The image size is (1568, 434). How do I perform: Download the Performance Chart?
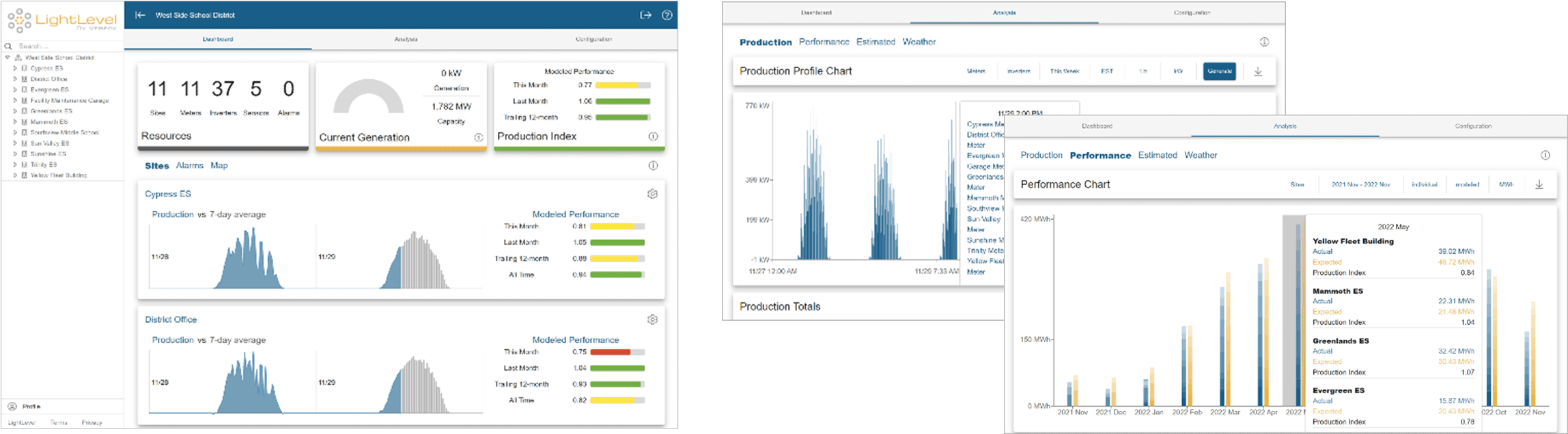pyautogui.click(x=1539, y=185)
